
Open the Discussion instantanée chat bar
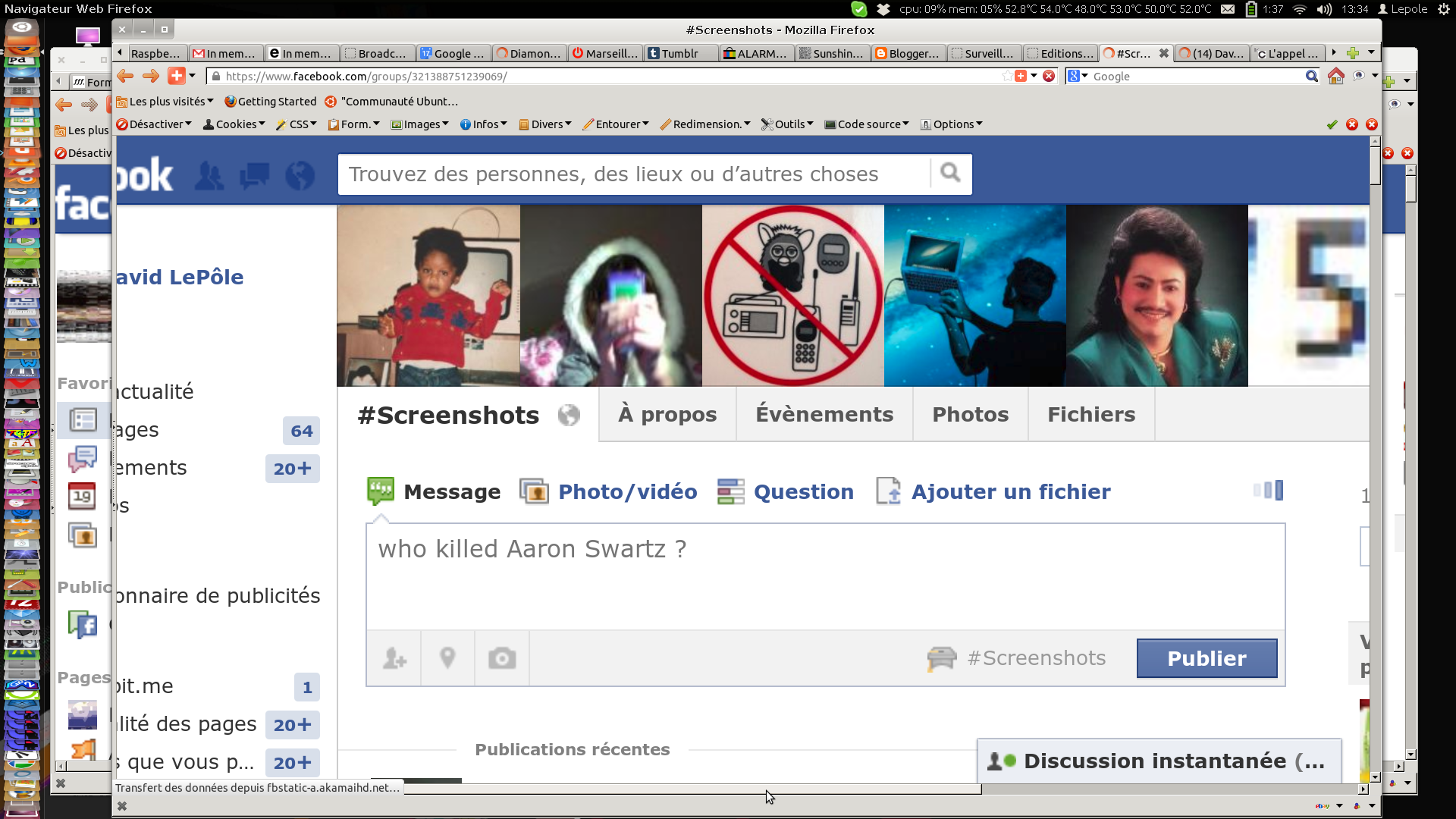tap(1159, 761)
